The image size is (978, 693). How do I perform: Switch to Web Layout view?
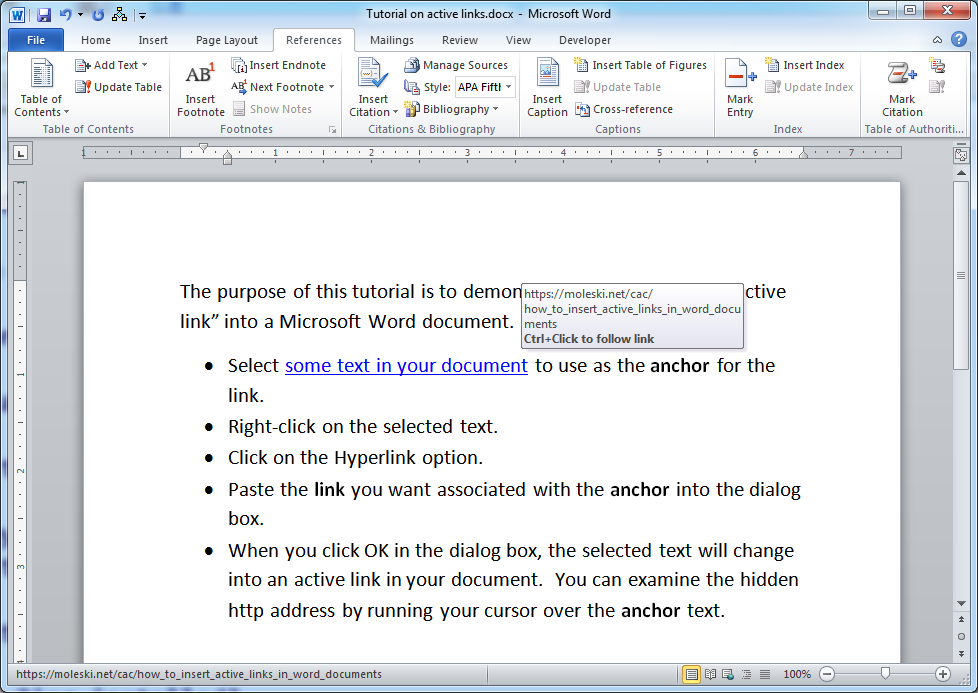[728, 674]
